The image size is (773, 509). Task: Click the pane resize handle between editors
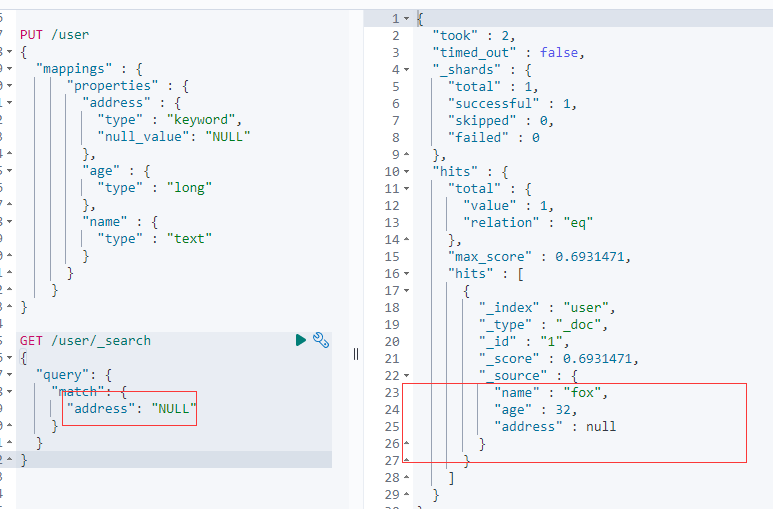356,354
